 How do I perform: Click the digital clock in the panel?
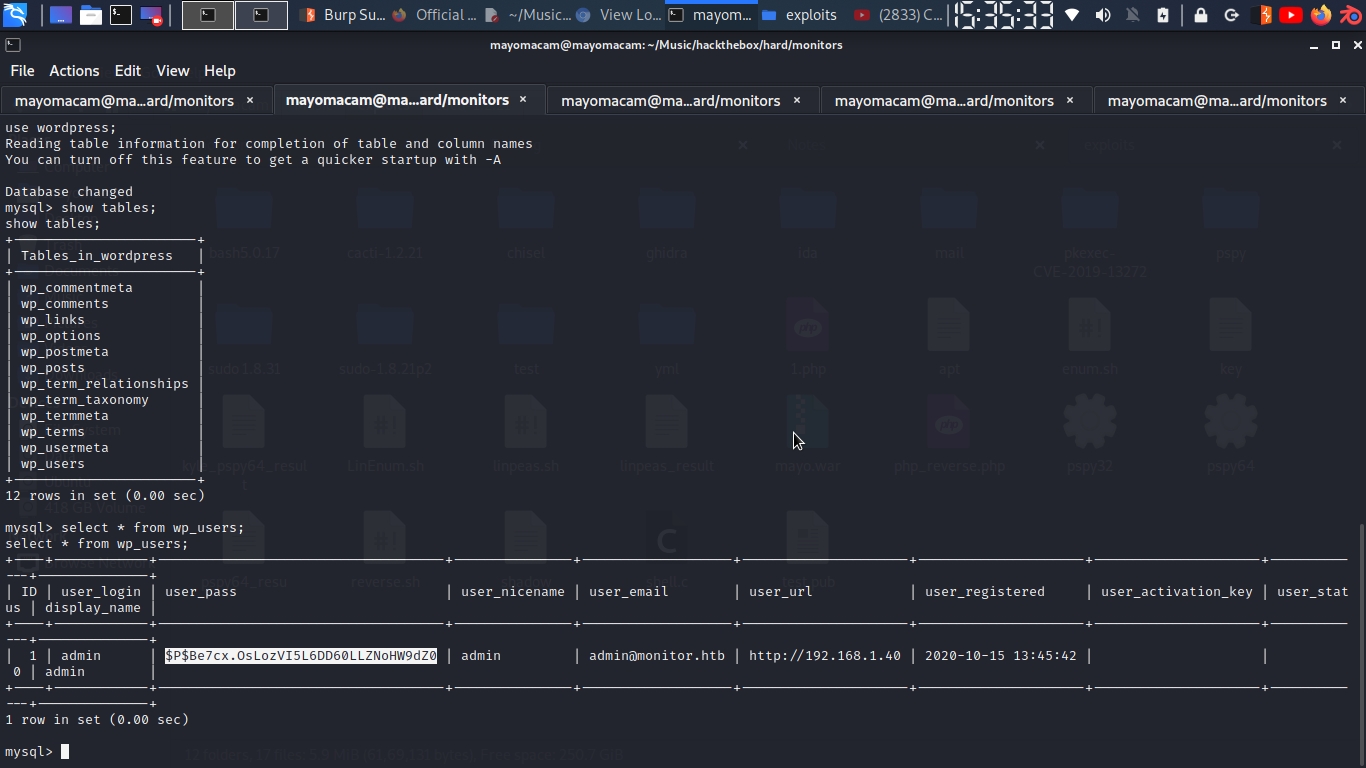(1003, 15)
